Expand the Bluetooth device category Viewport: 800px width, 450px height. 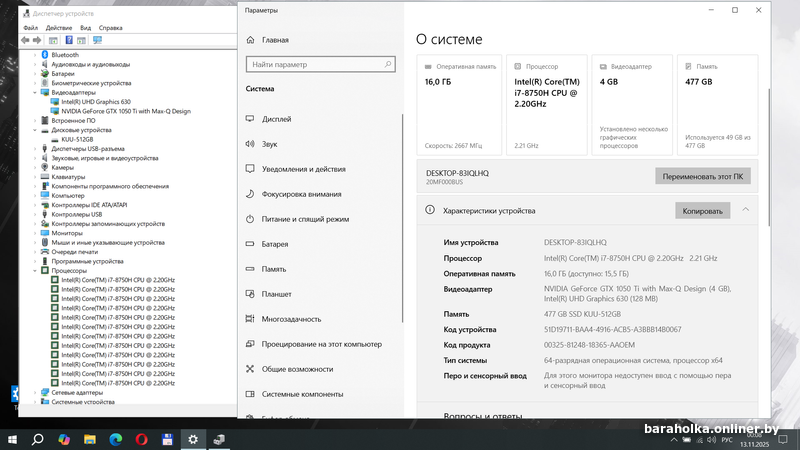click(35, 55)
